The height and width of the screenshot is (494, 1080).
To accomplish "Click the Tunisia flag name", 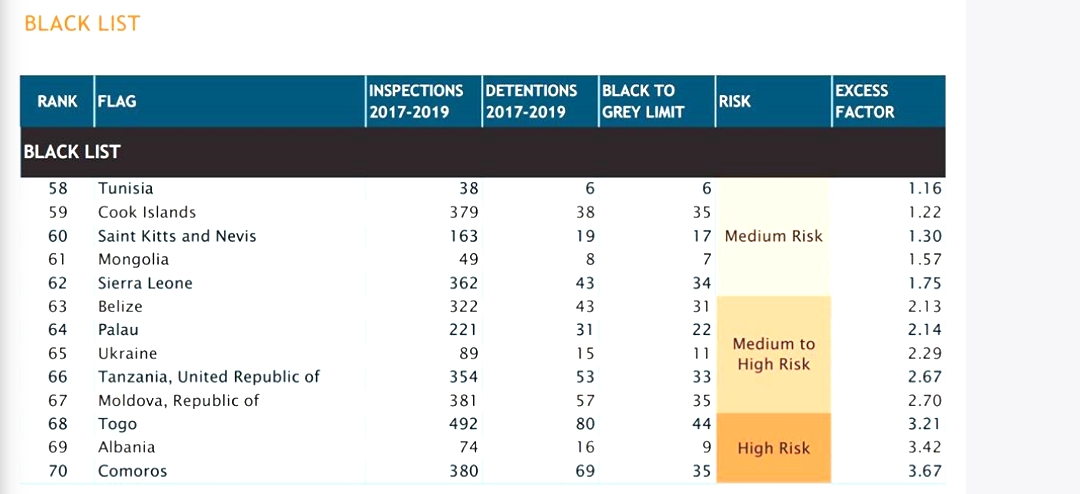I will (126, 188).
